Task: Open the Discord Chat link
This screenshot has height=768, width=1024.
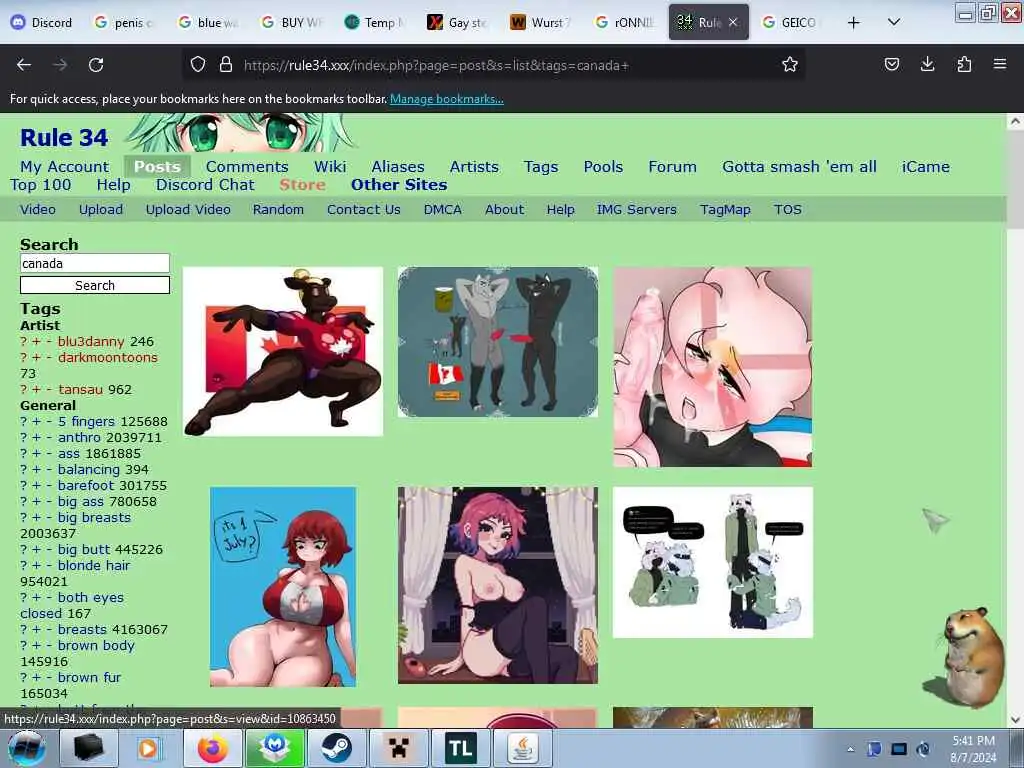Action: (205, 185)
